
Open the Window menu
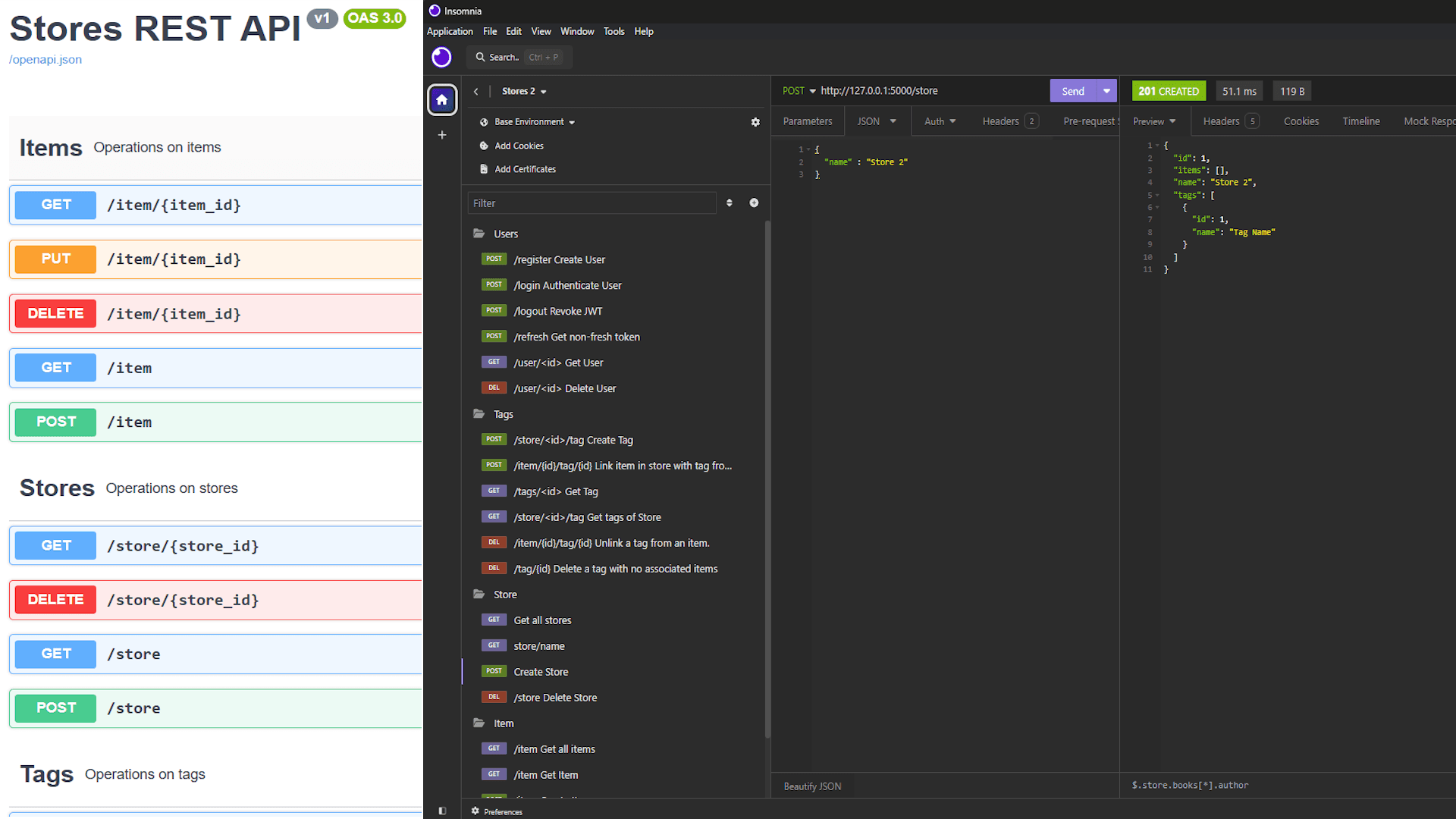[577, 31]
